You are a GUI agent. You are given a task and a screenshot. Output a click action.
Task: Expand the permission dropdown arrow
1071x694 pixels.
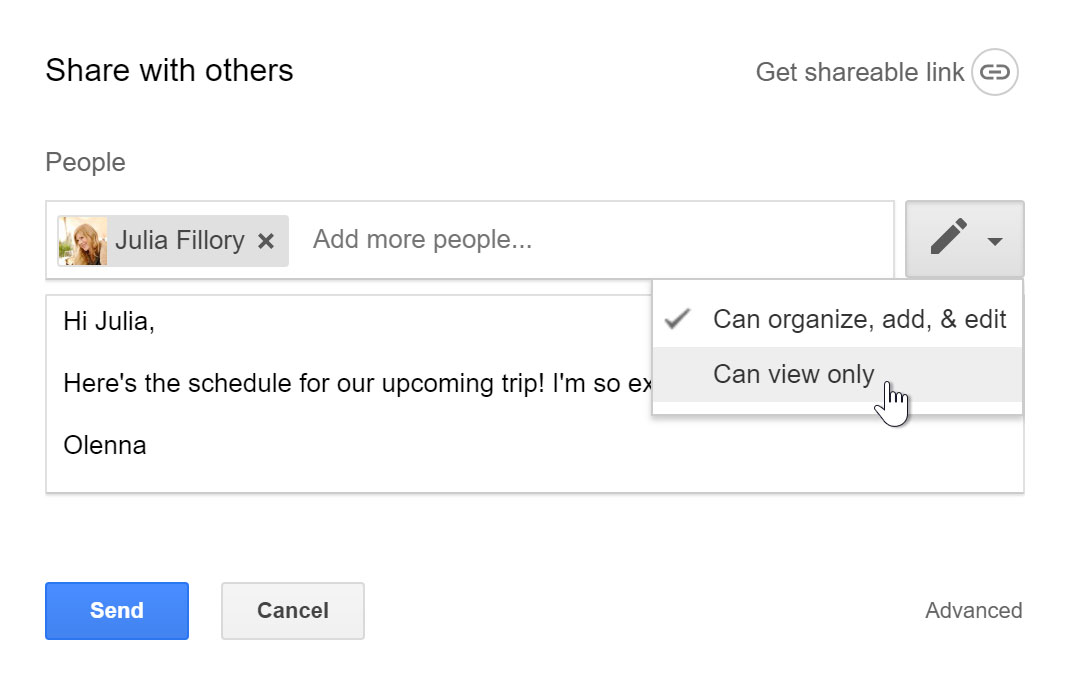tap(995, 241)
